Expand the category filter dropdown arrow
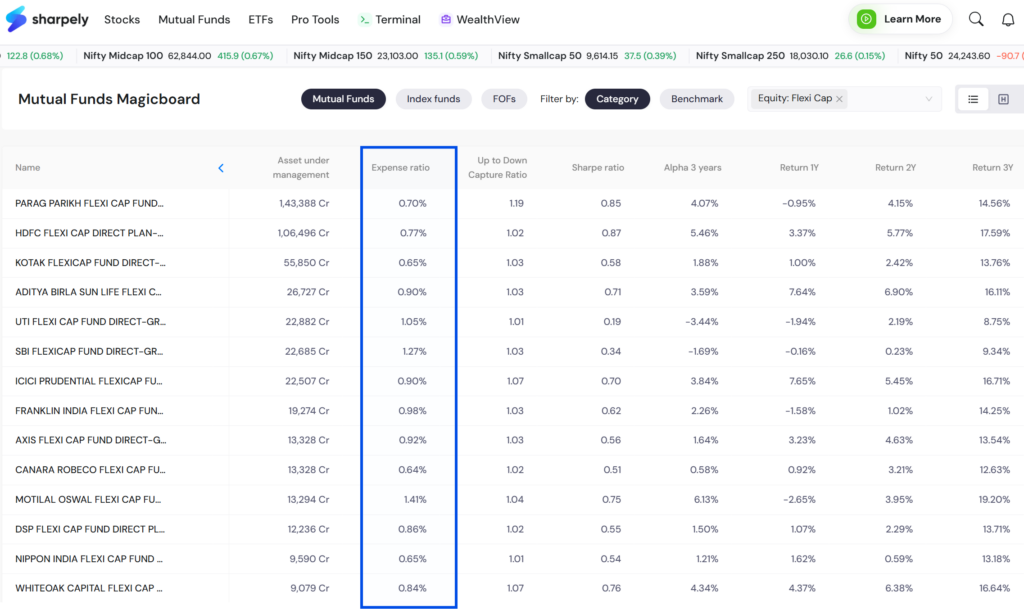Viewport: 1024px width, 609px height. coord(928,99)
